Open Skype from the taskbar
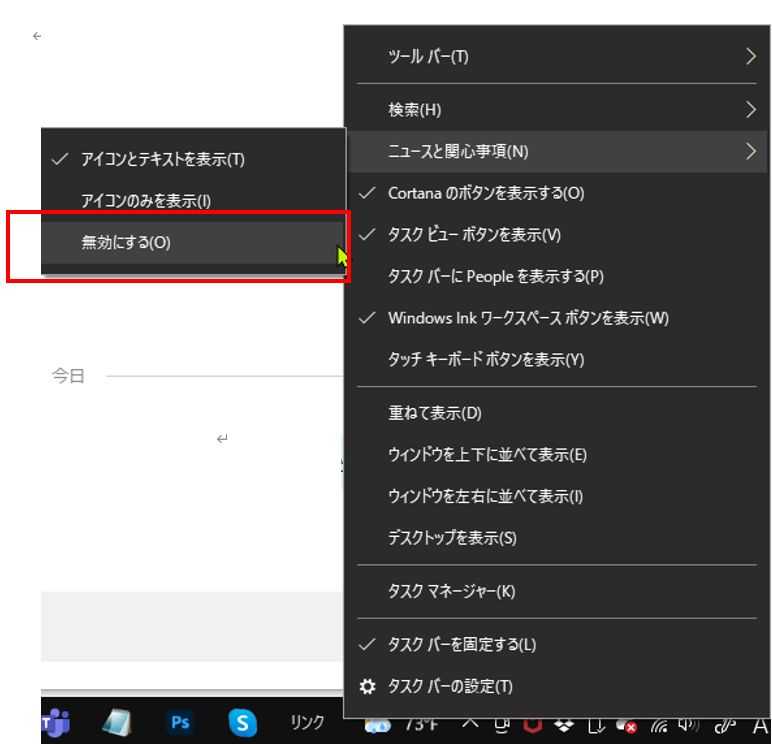The height and width of the screenshot is (744, 772). 242,723
